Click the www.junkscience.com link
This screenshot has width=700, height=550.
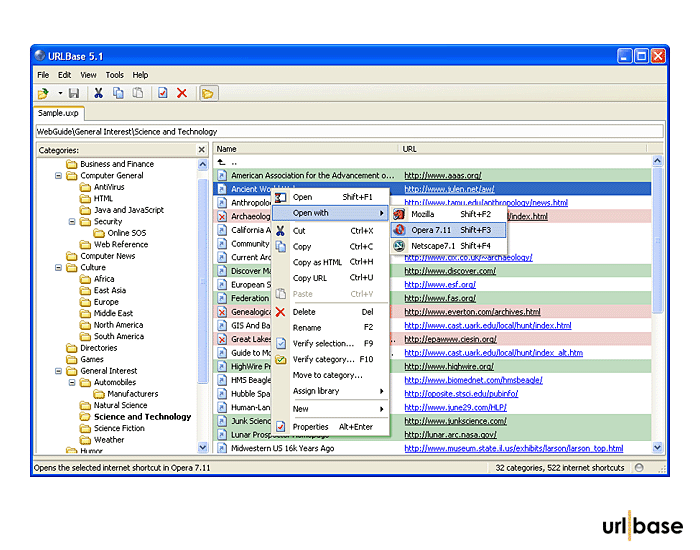[455, 421]
